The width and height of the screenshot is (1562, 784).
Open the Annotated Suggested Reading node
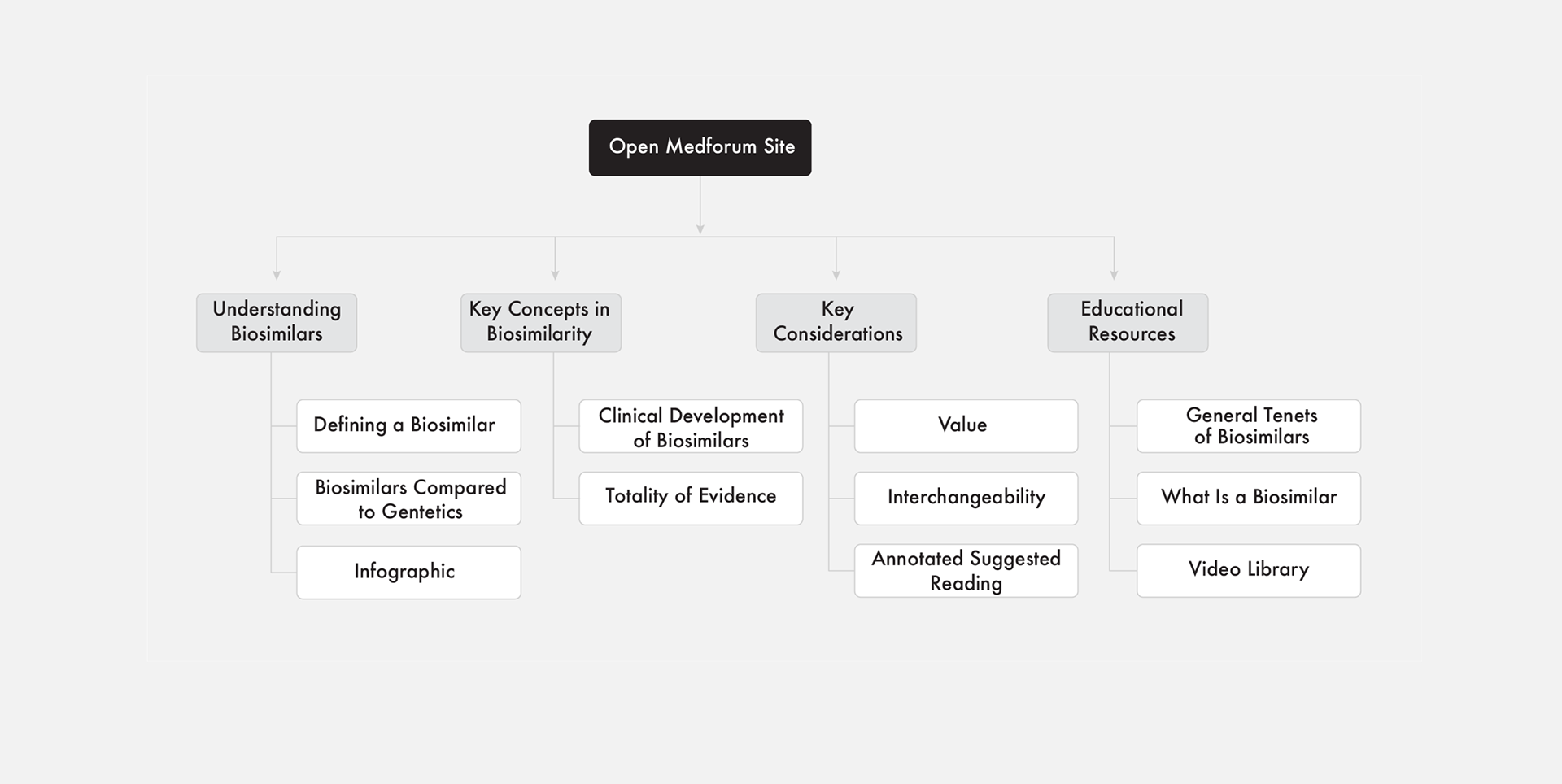point(966,571)
